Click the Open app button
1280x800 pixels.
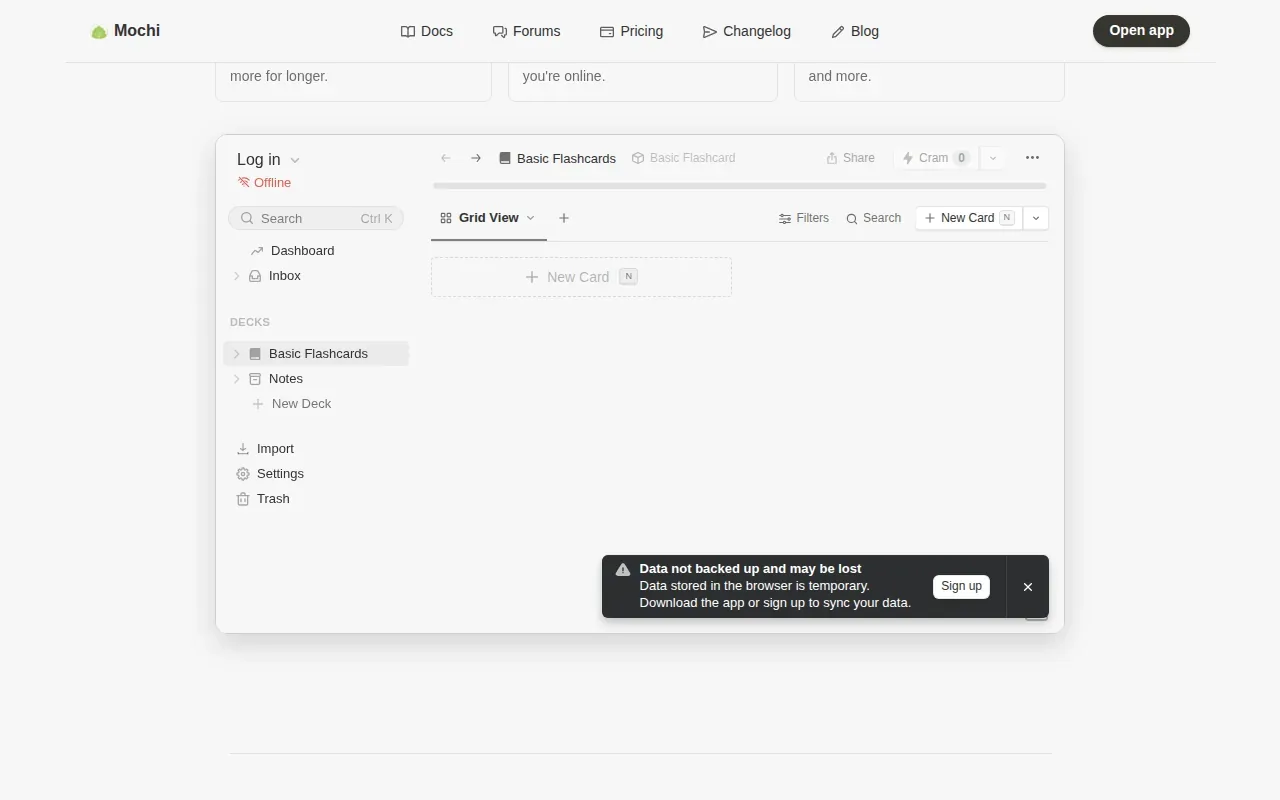pyautogui.click(x=1141, y=31)
